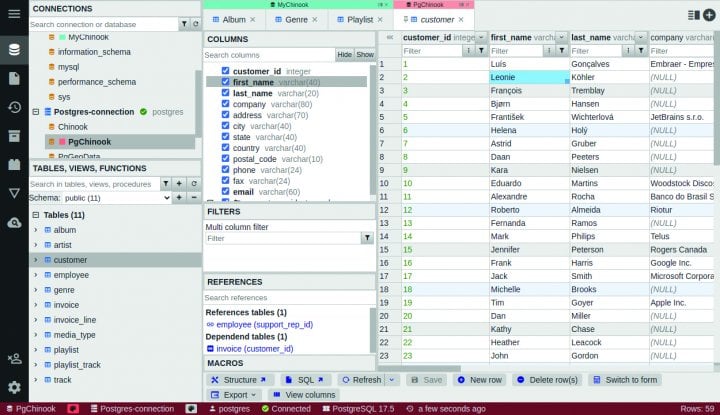Open the Schema public dropdown
Screen dimensions: 720x415
(x=116, y=198)
